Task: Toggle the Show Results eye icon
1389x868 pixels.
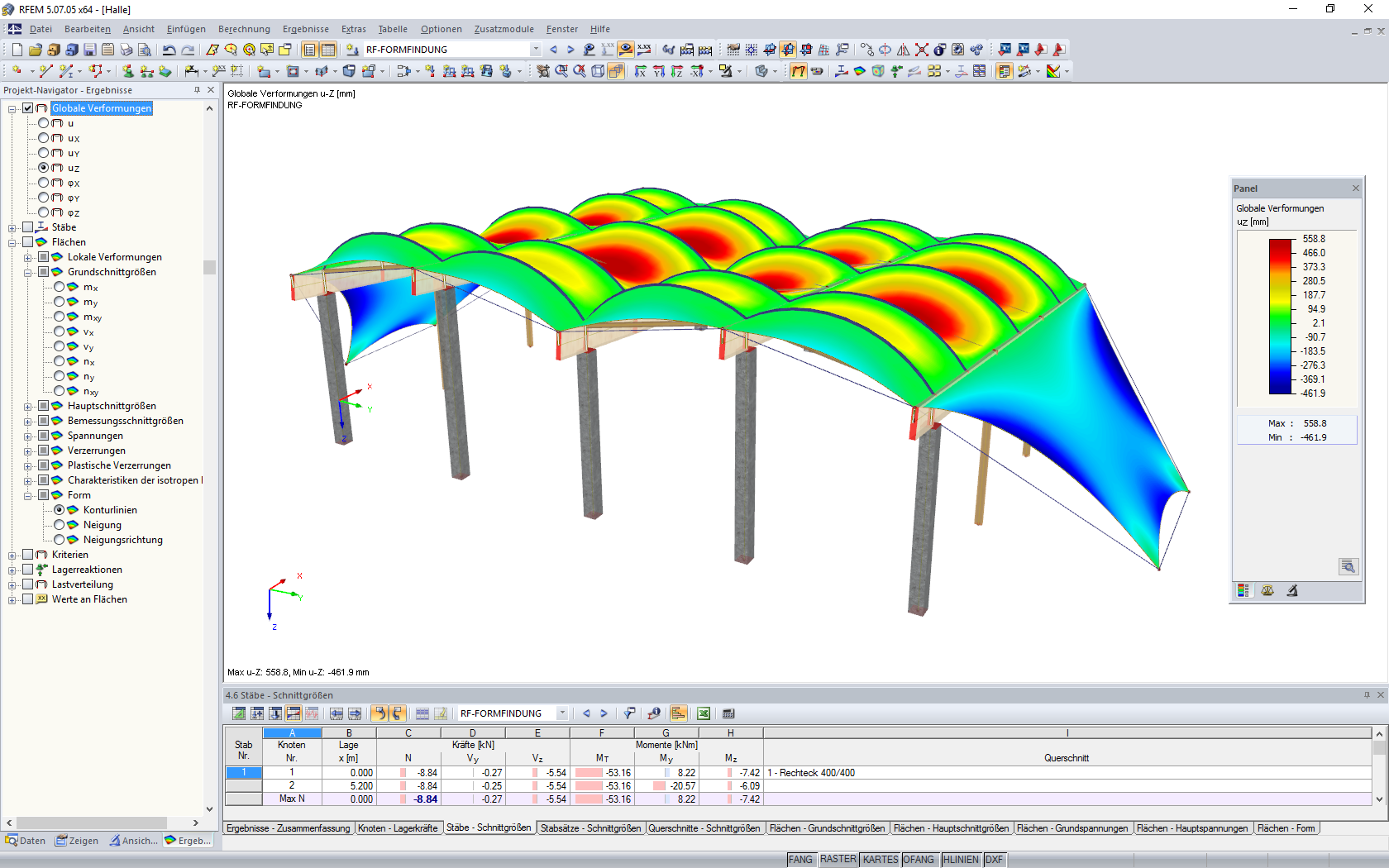Action: click(626, 50)
